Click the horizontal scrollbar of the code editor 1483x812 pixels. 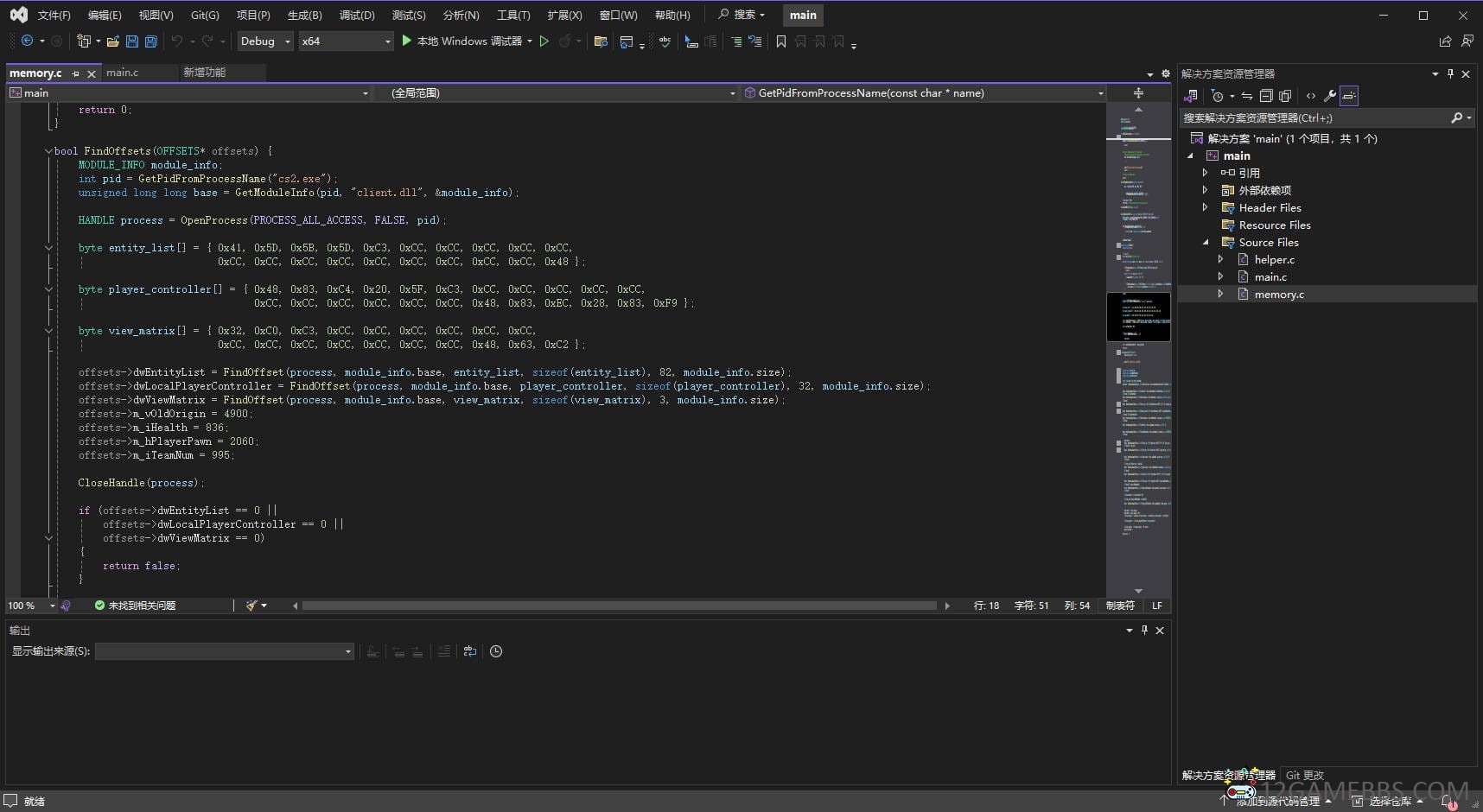619,606
